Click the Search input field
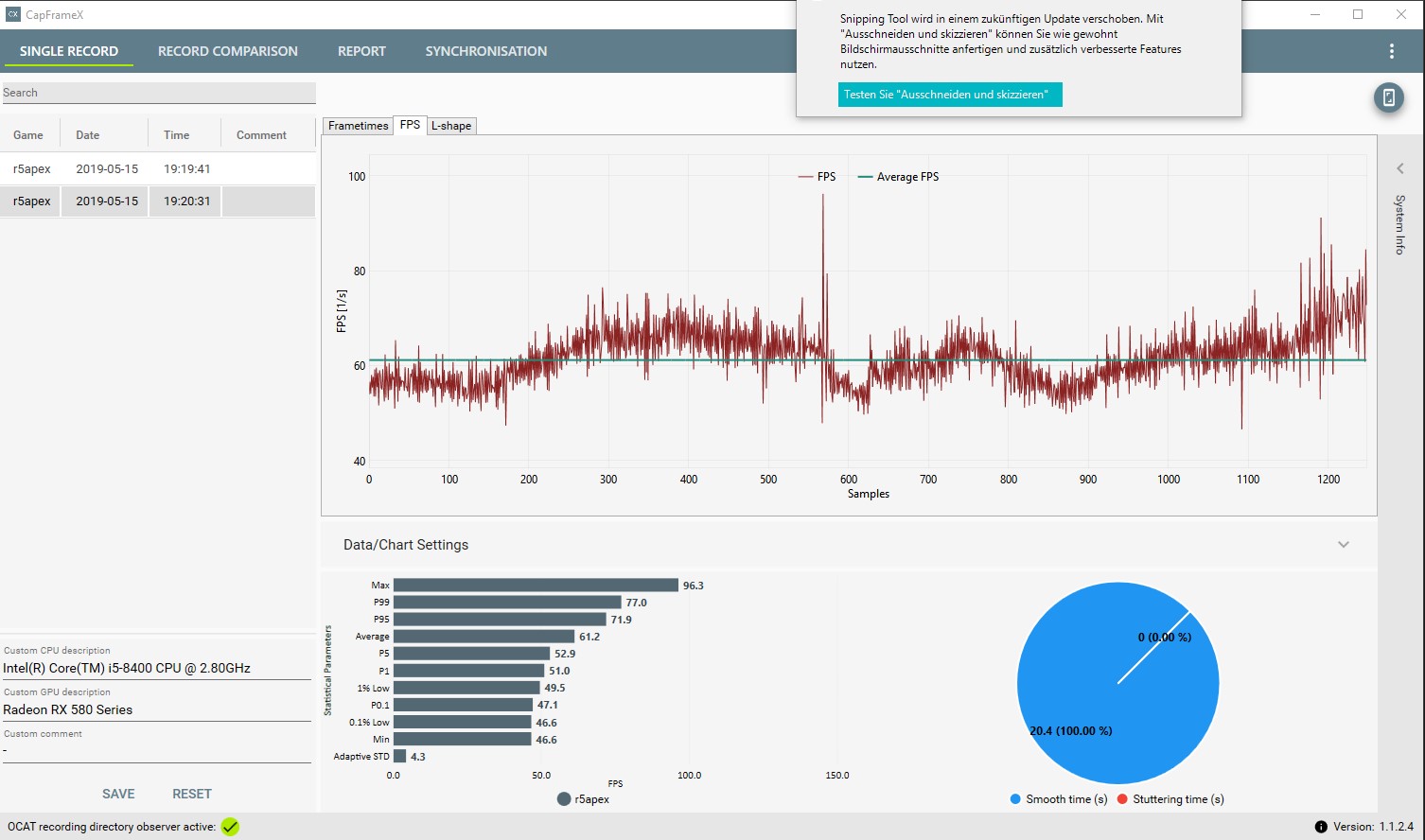 pos(158,93)
